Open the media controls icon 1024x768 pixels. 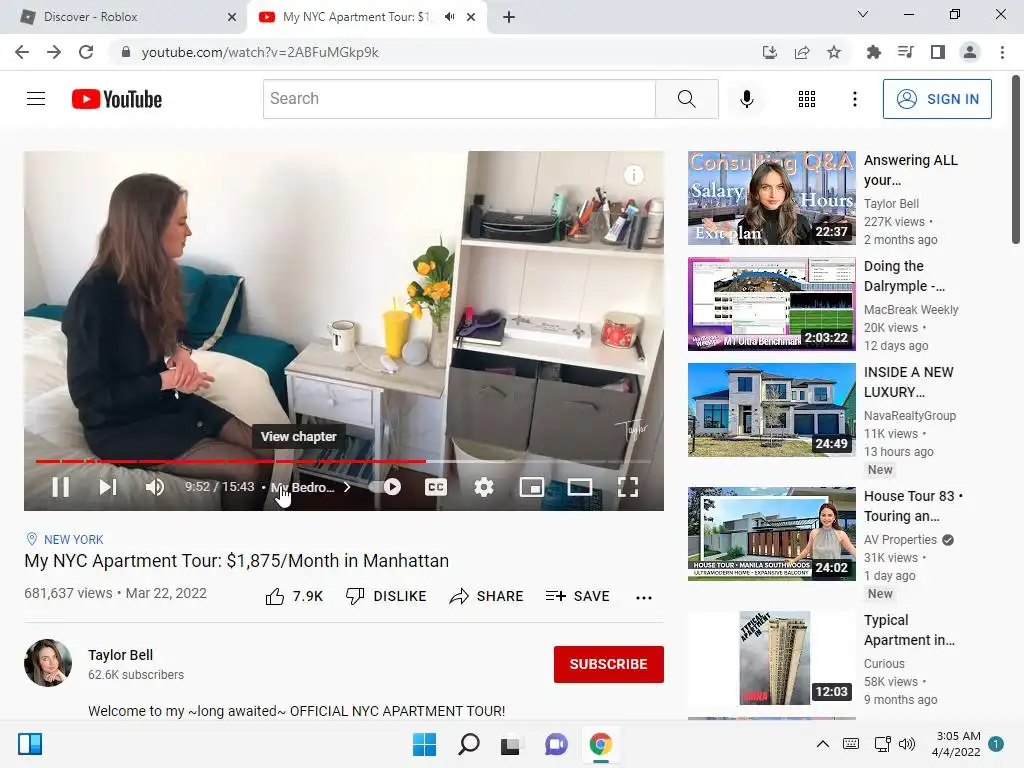906,52
